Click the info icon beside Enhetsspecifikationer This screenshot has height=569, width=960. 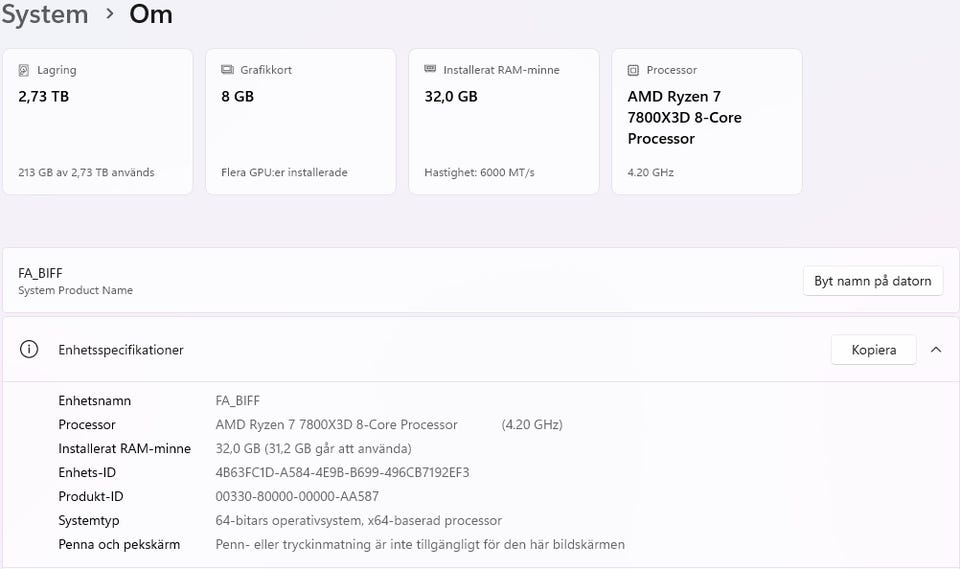tap(30, 350)
